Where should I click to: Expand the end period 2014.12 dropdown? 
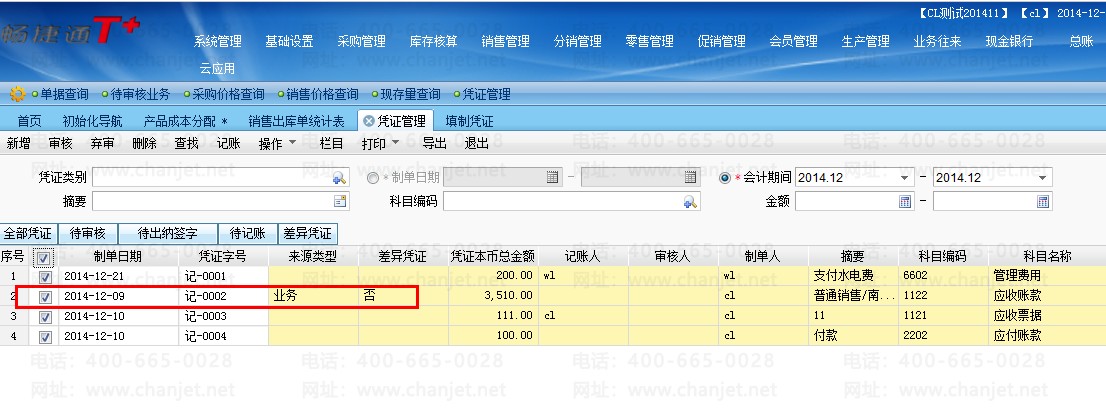(x=1043, y=178)
